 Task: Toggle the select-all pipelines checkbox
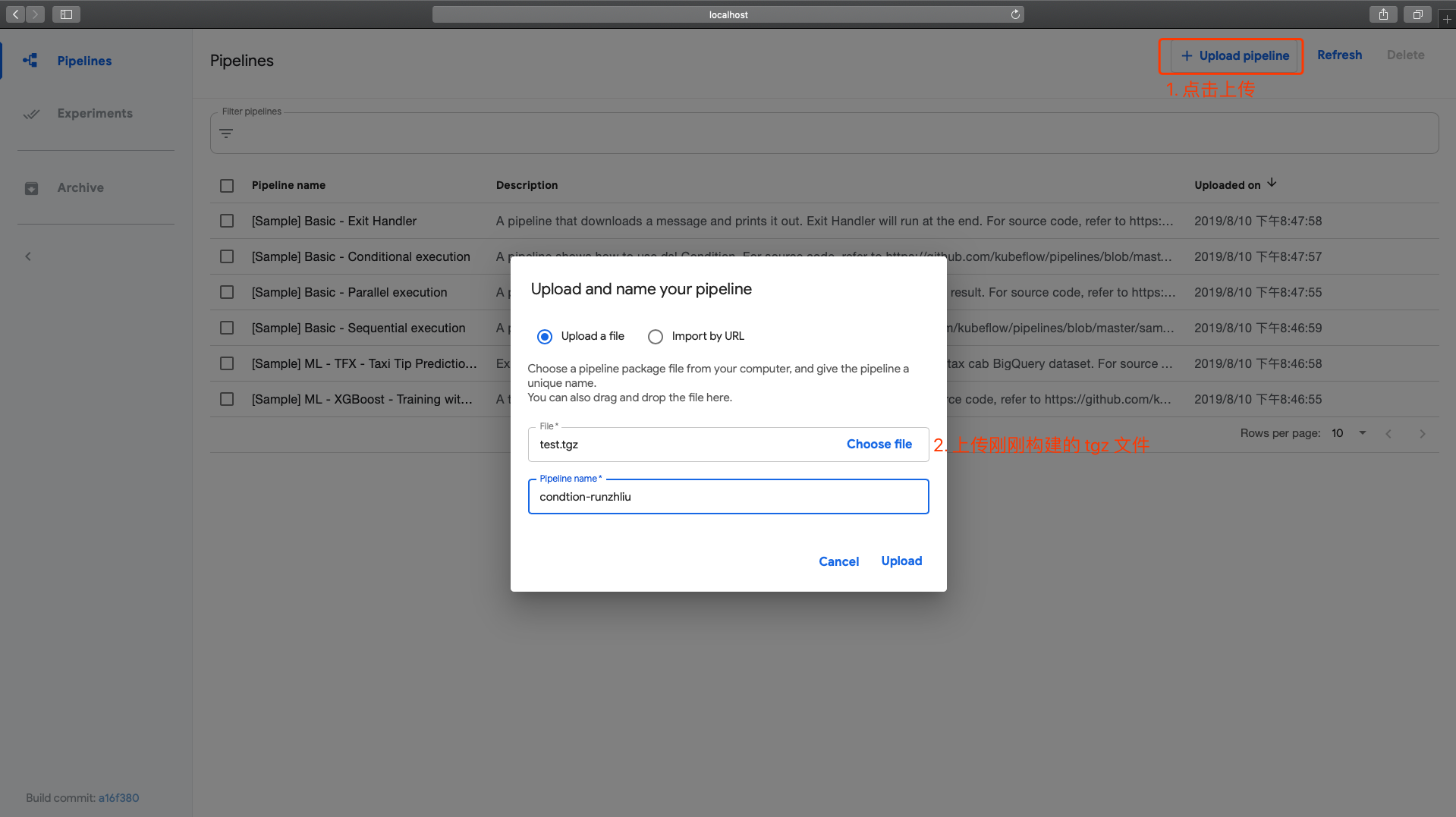click(227, 185)
